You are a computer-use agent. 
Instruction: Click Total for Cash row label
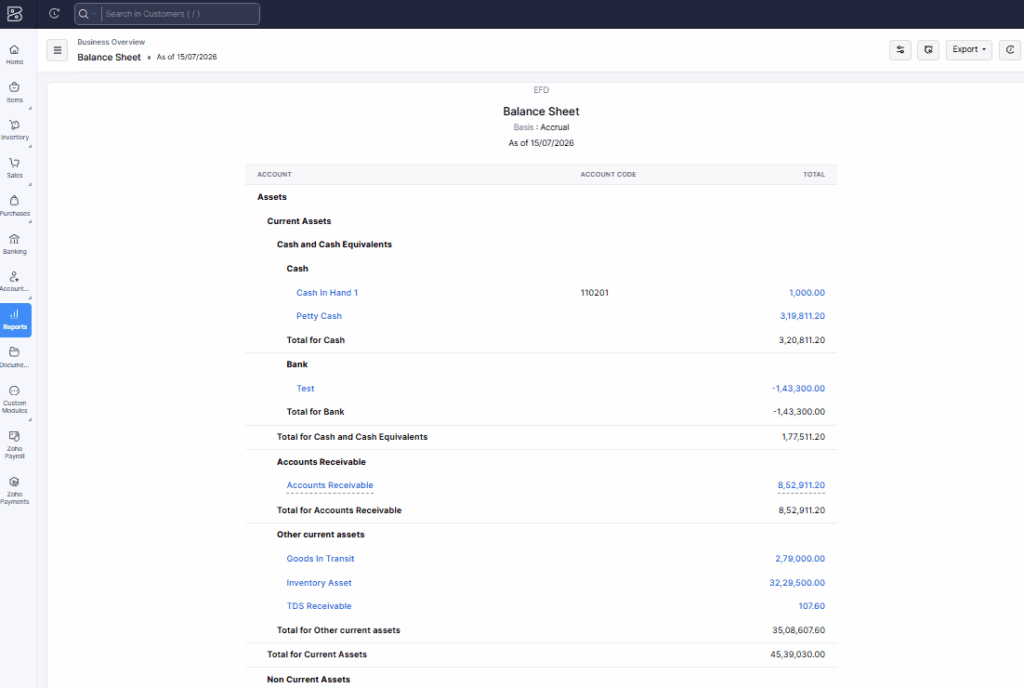[315, 340]
